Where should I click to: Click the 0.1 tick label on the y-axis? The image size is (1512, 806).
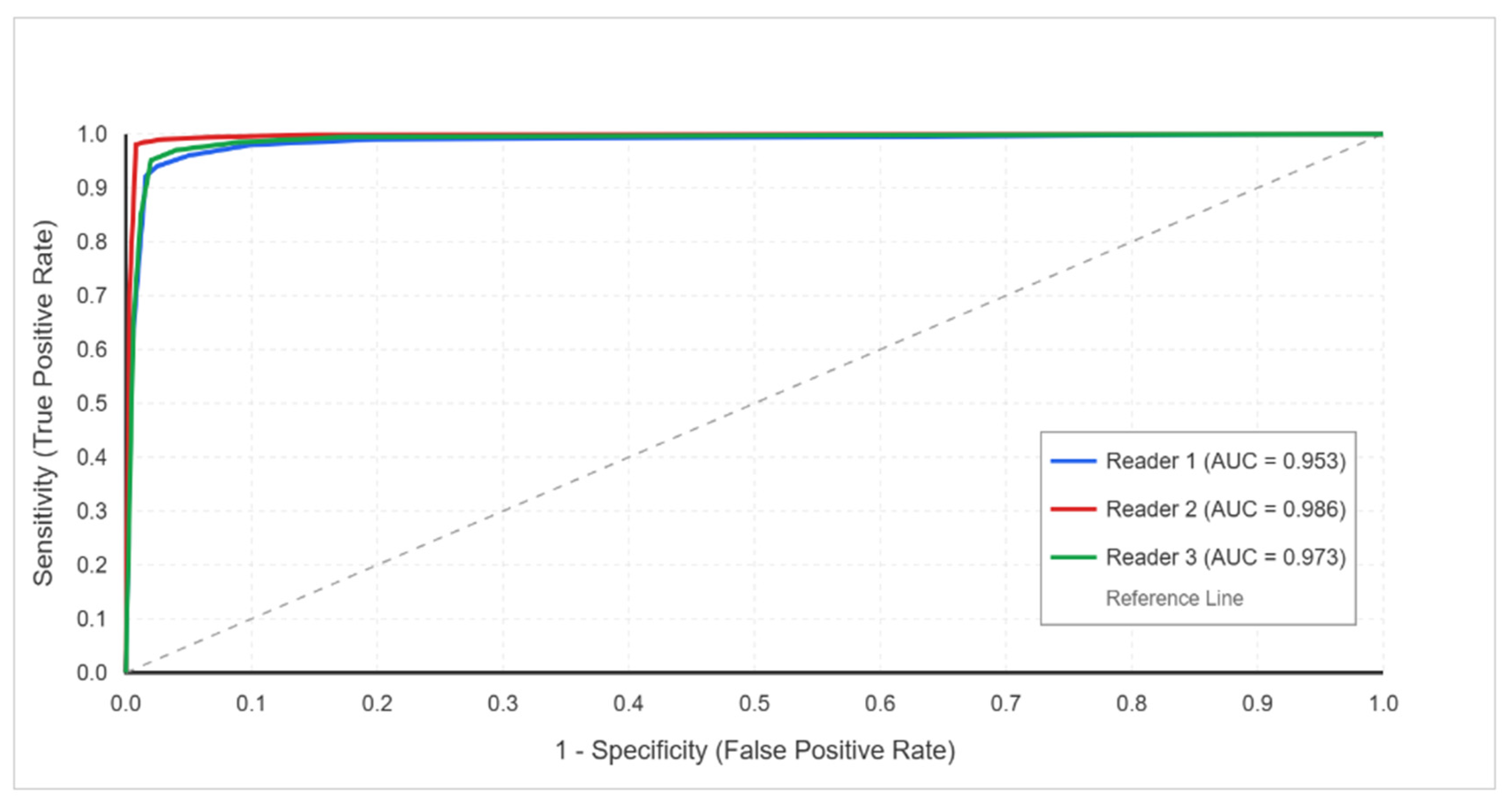(x=92, y=619)
